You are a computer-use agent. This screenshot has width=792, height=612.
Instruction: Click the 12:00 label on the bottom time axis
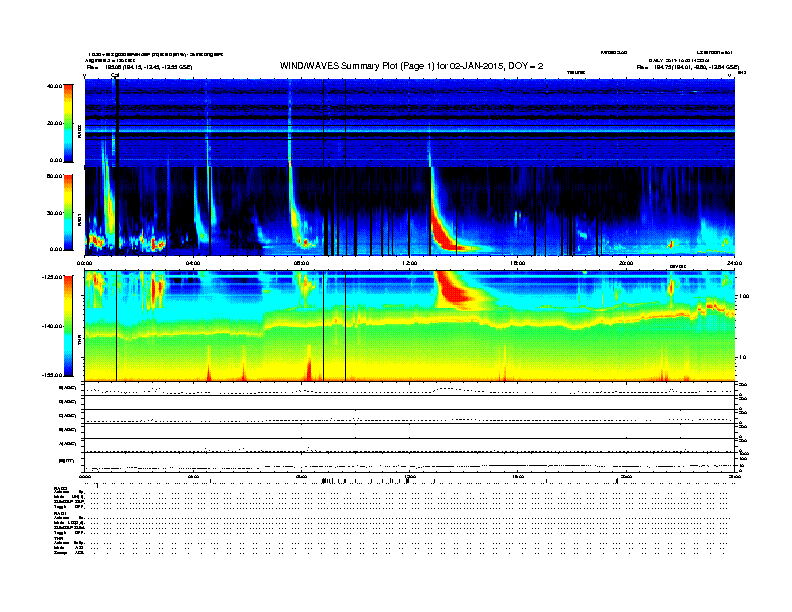point(409,476)
